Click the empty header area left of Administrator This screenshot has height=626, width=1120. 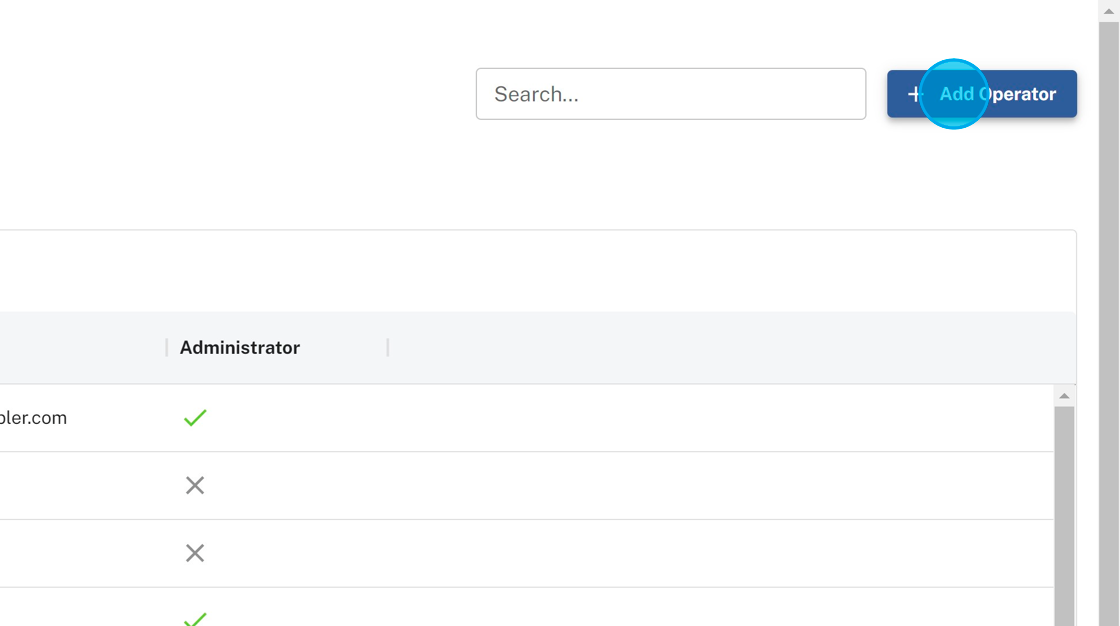pos(80,348)
